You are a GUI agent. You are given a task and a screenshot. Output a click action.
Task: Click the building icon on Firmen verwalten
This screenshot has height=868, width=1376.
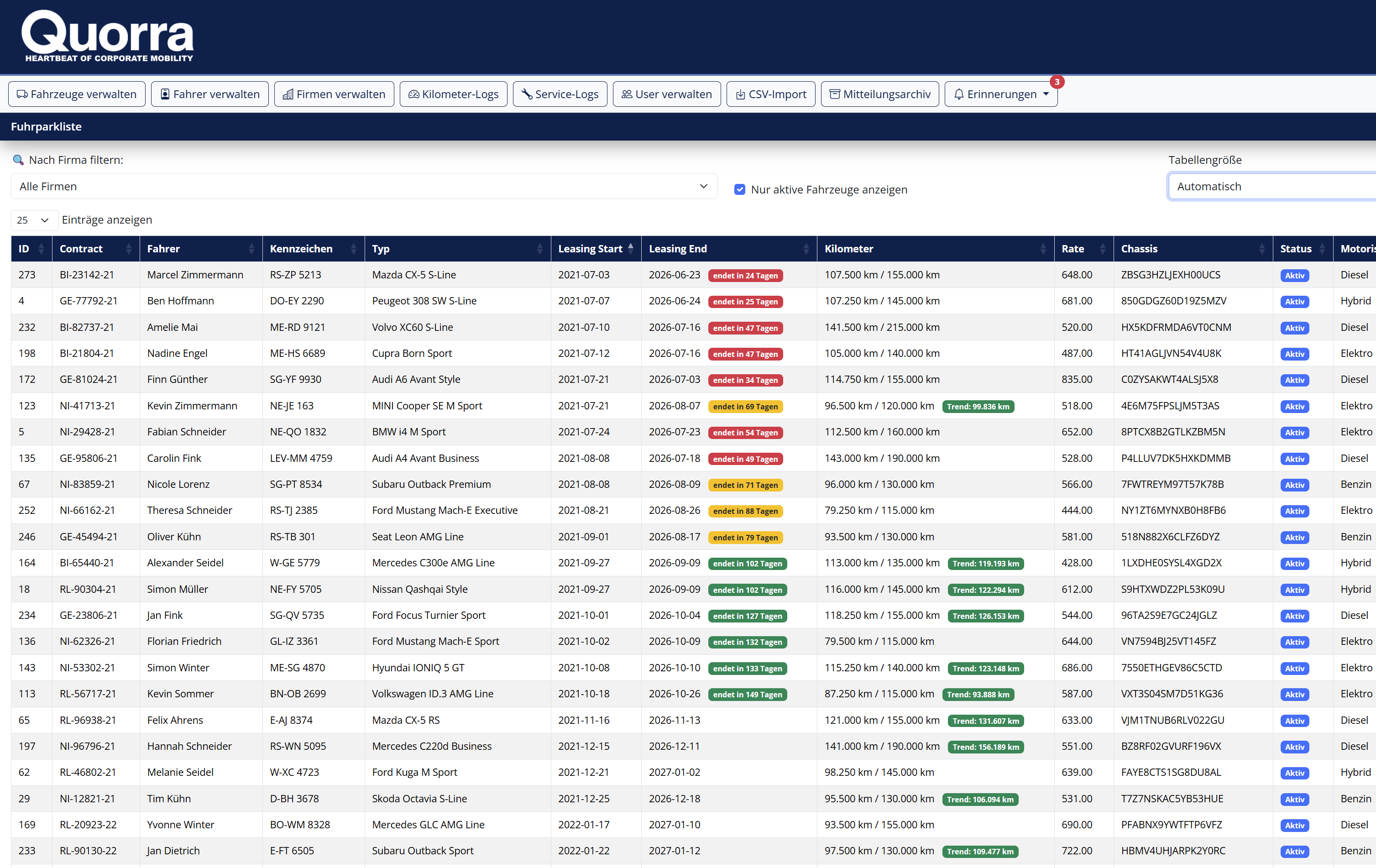[288, 94]
